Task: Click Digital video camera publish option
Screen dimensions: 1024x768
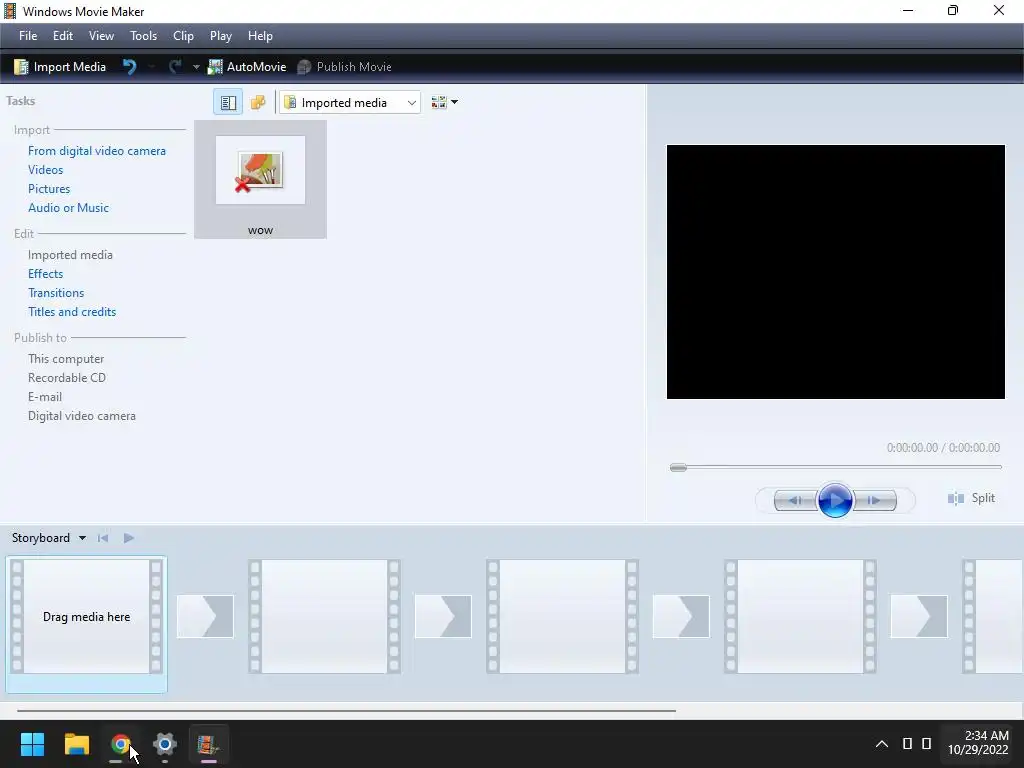Action: [82, 415]
